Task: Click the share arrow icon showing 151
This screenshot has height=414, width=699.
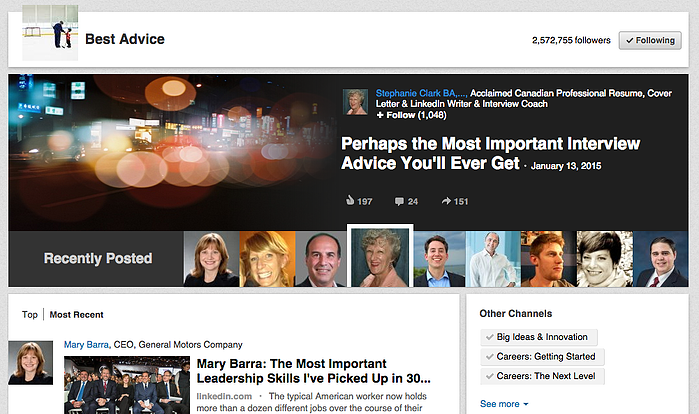Action: click(x=446, y=201)
